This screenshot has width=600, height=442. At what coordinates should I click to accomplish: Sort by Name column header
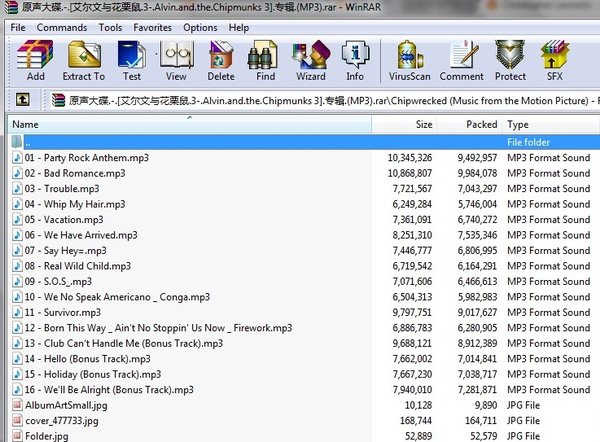click(x=189, y=124)
